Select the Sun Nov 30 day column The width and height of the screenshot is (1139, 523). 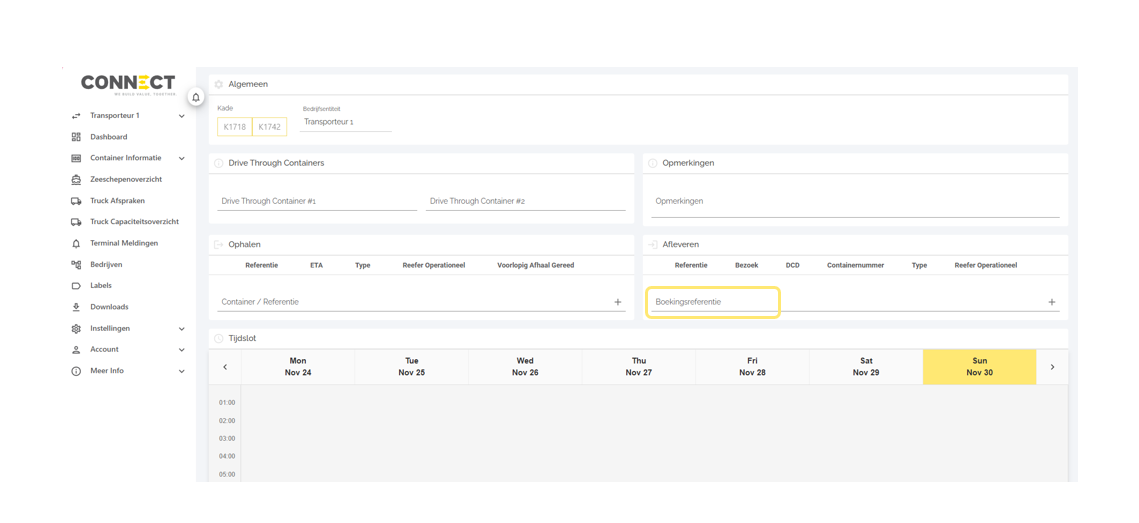point(979,367)
